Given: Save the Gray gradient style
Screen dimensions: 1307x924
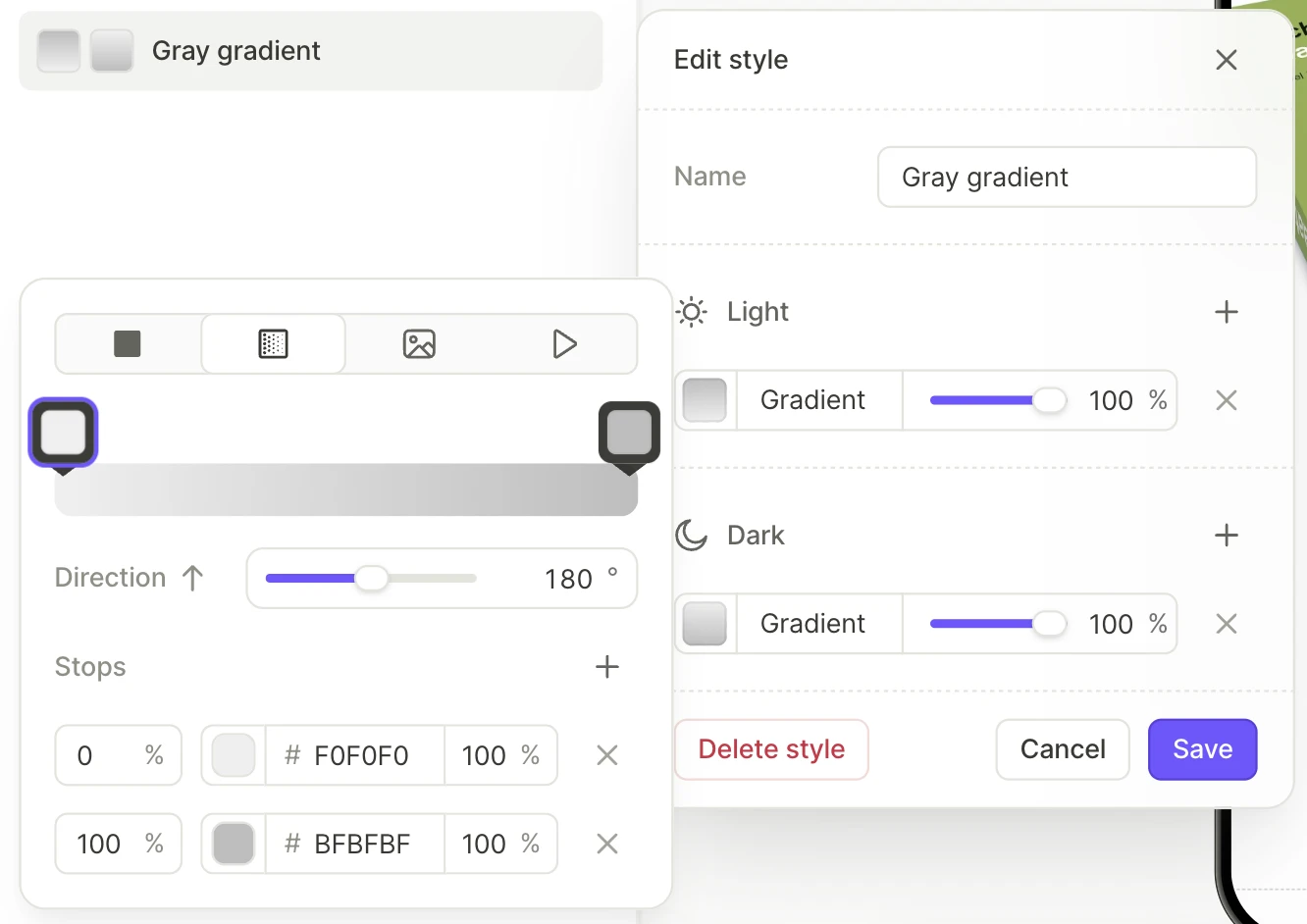Looking at the screenshot, I should [1203, 749].
